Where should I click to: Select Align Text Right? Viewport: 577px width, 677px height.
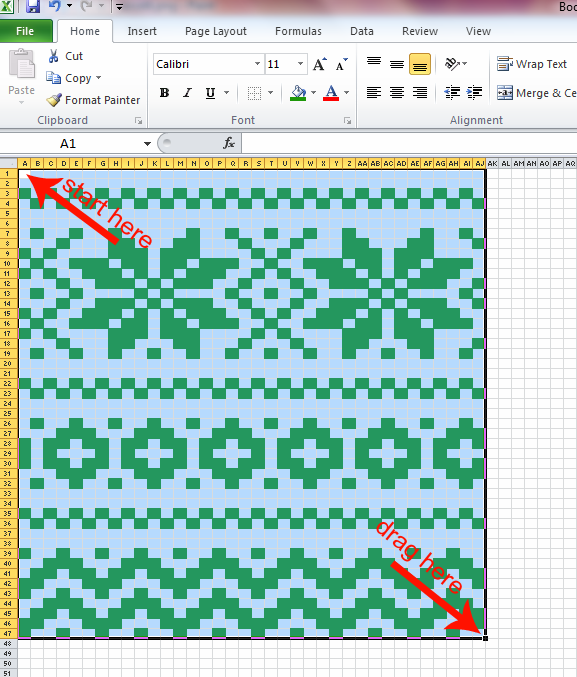tap(420, 92)
